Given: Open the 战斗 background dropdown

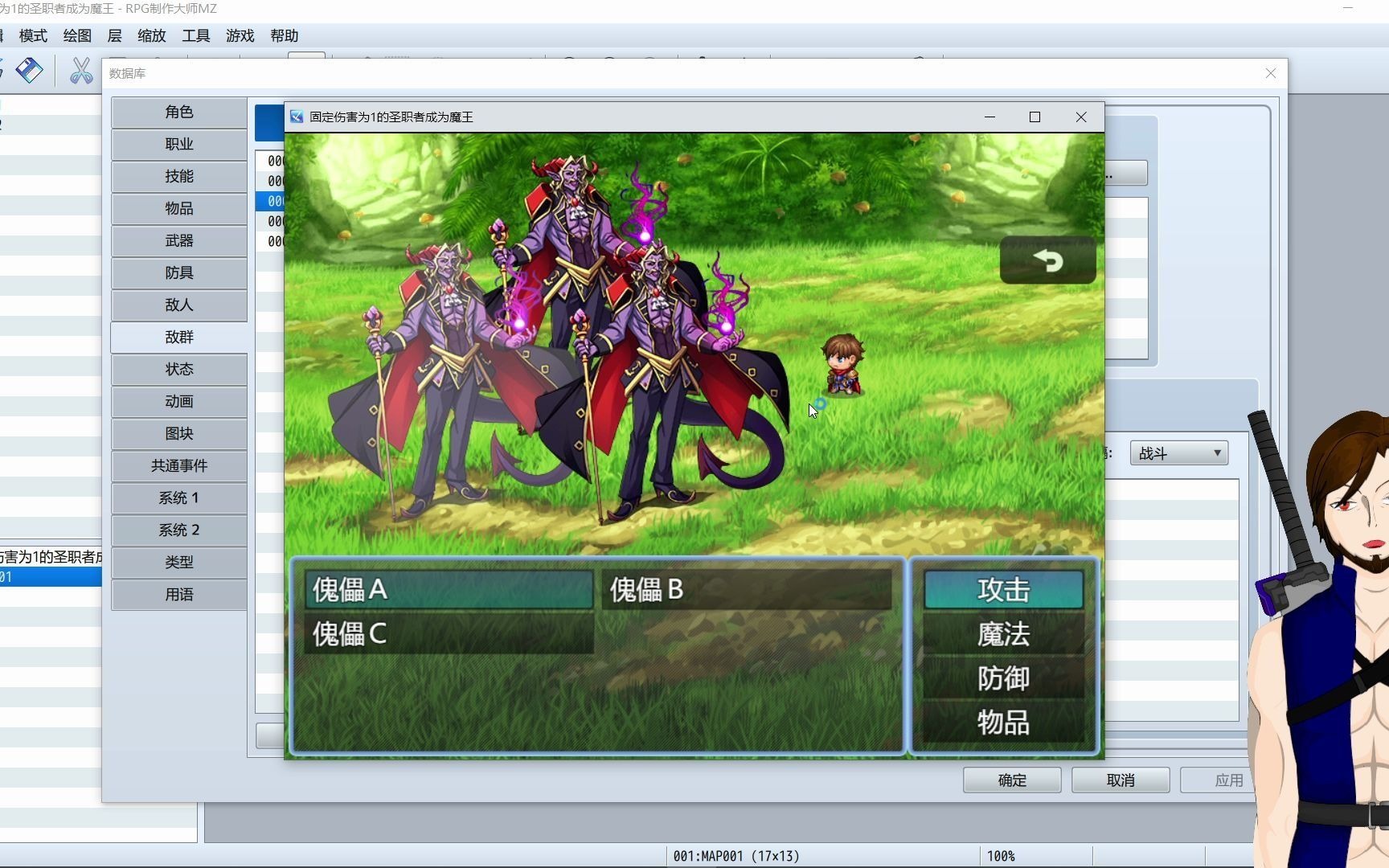Looking at the screenshot, I should coord(1178,452).
